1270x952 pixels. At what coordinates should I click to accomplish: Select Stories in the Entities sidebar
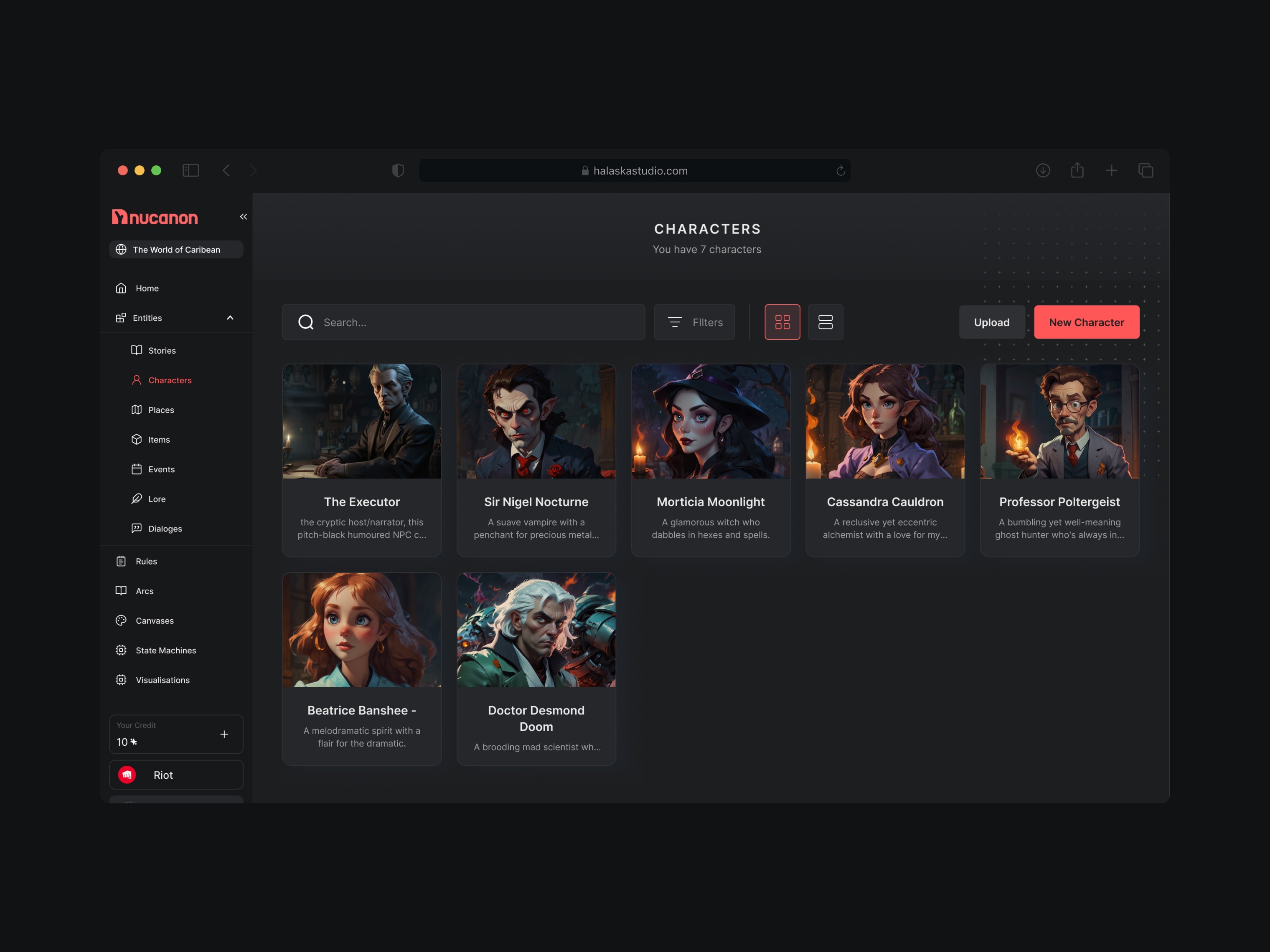[x=161, y=350]
